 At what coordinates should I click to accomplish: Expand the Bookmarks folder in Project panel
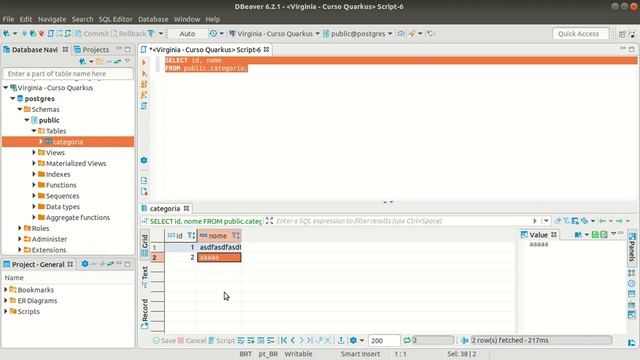coord(6,289)
